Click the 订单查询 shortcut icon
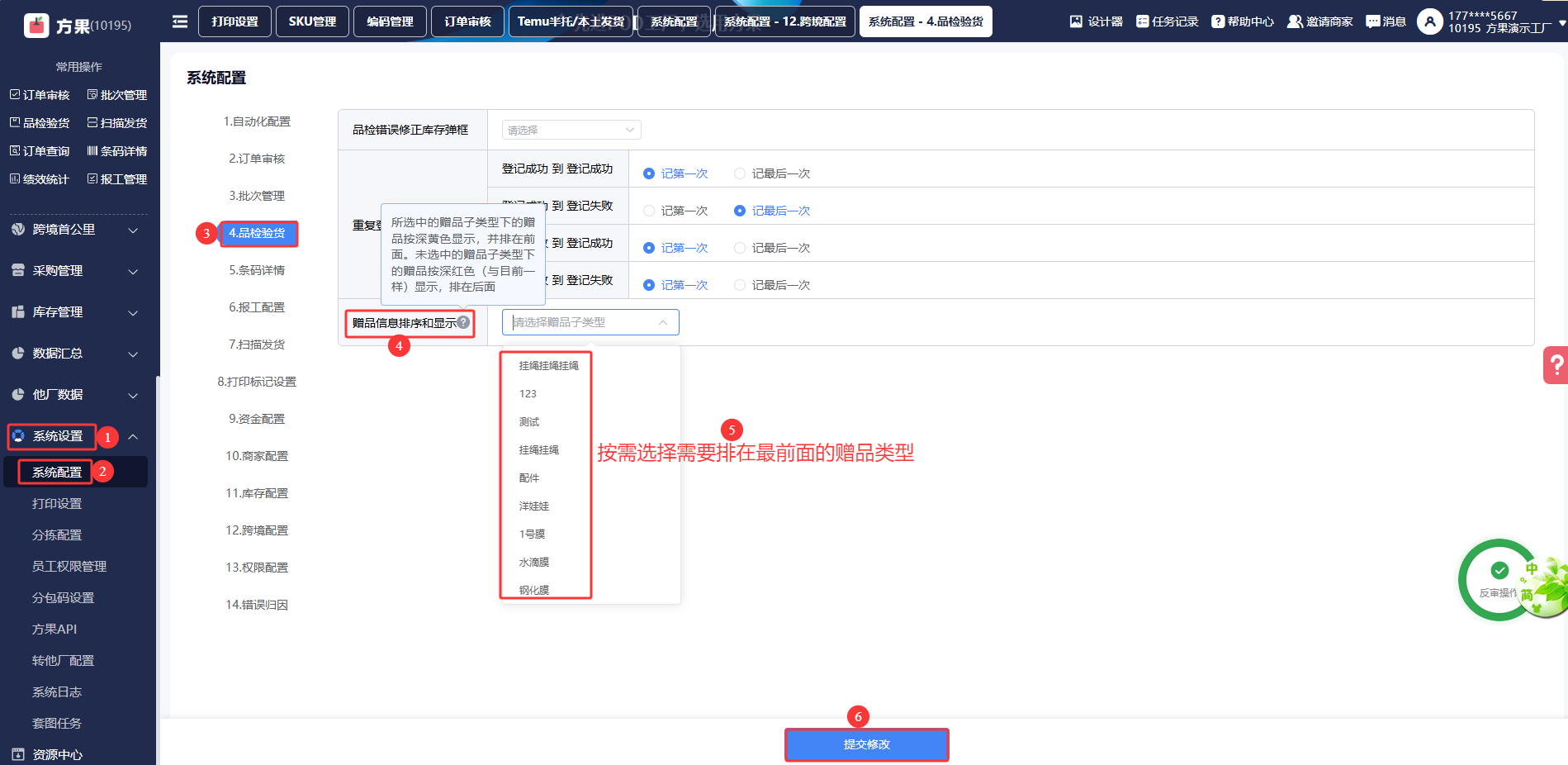Viewport: 1568px width, 765px height. click(15, 151)
